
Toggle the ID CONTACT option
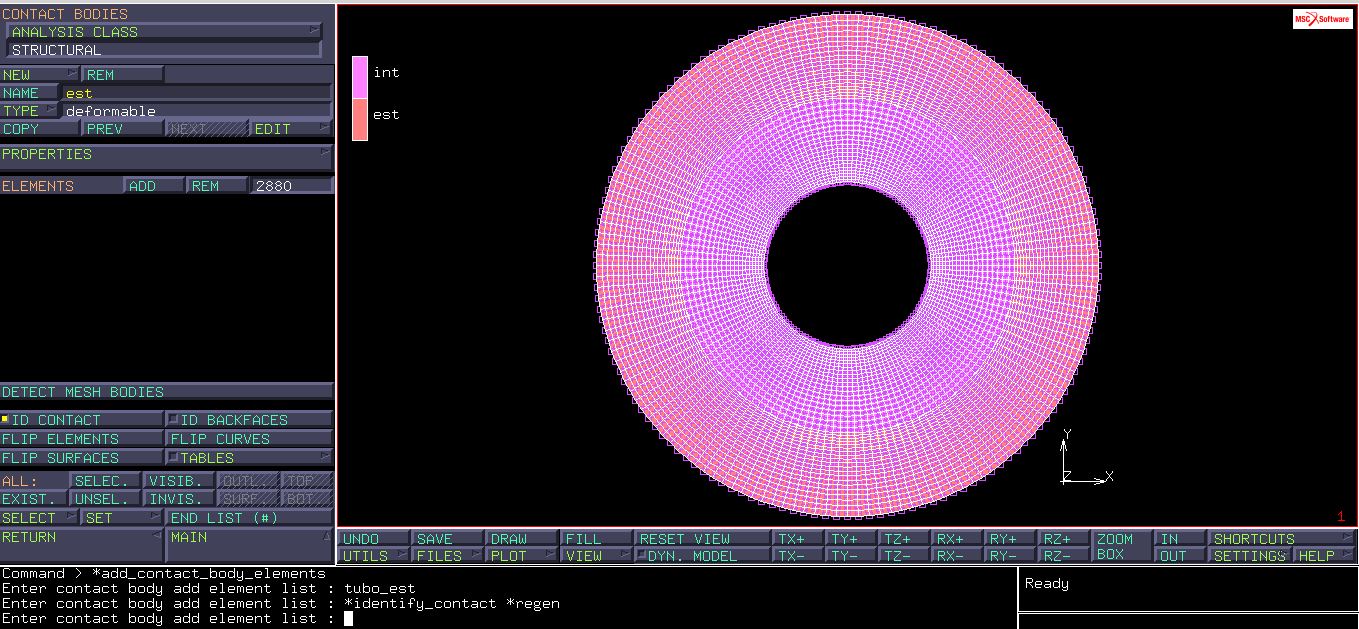[x=82, y=420]
